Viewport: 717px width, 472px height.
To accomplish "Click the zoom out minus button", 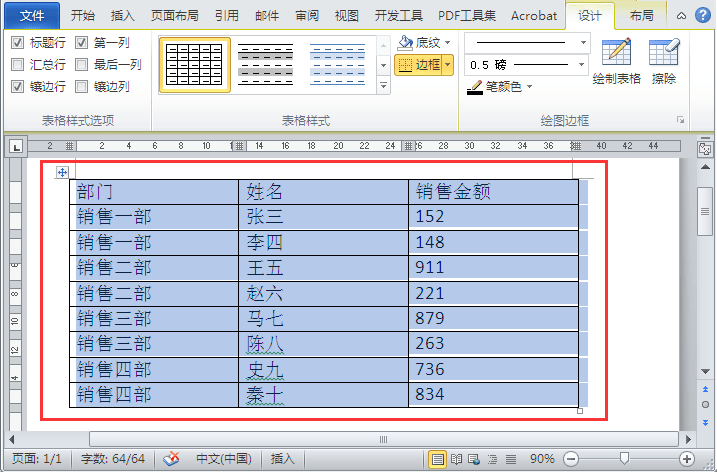I will (x=571, y=458).
